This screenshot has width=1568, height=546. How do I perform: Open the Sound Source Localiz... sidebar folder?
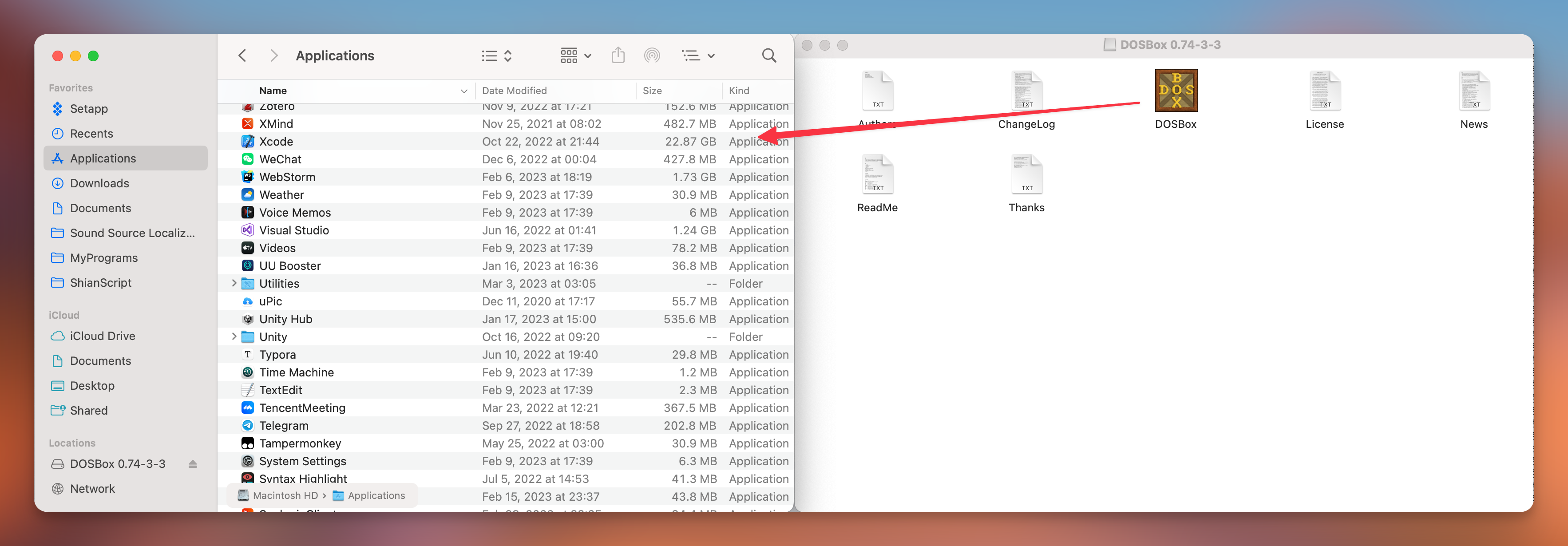point(125,233)
